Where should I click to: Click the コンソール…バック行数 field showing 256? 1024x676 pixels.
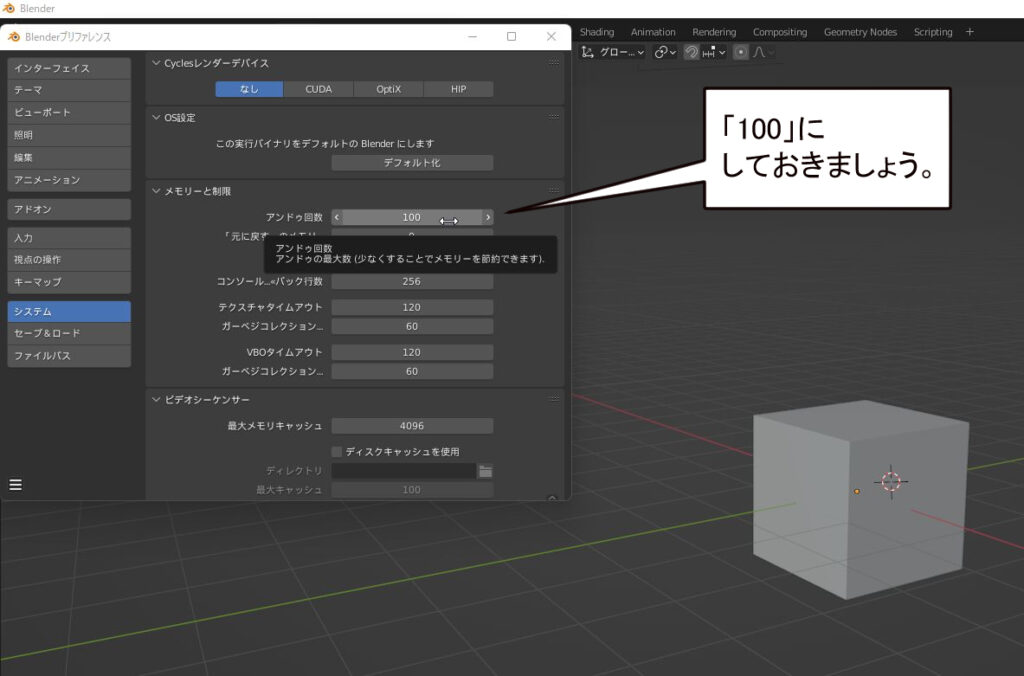412,282
